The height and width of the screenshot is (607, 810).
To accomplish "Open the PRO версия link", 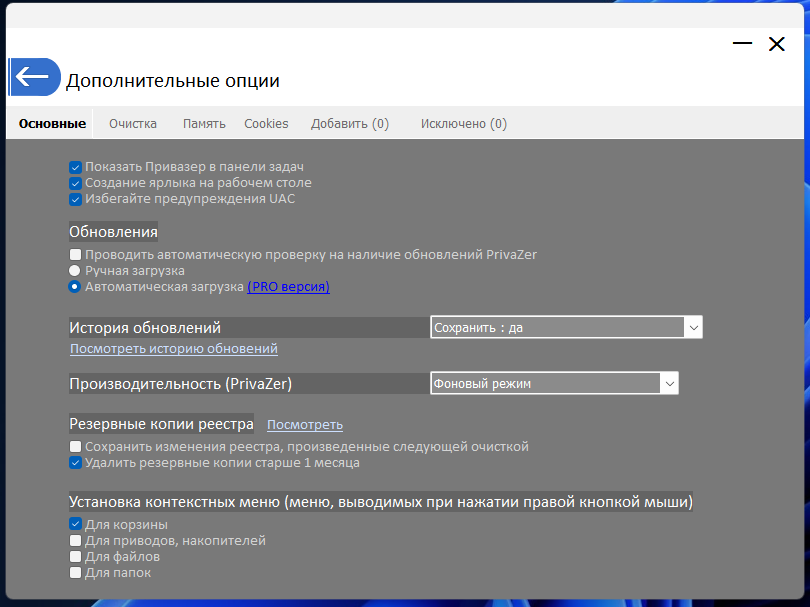I will tap(288, 287).
